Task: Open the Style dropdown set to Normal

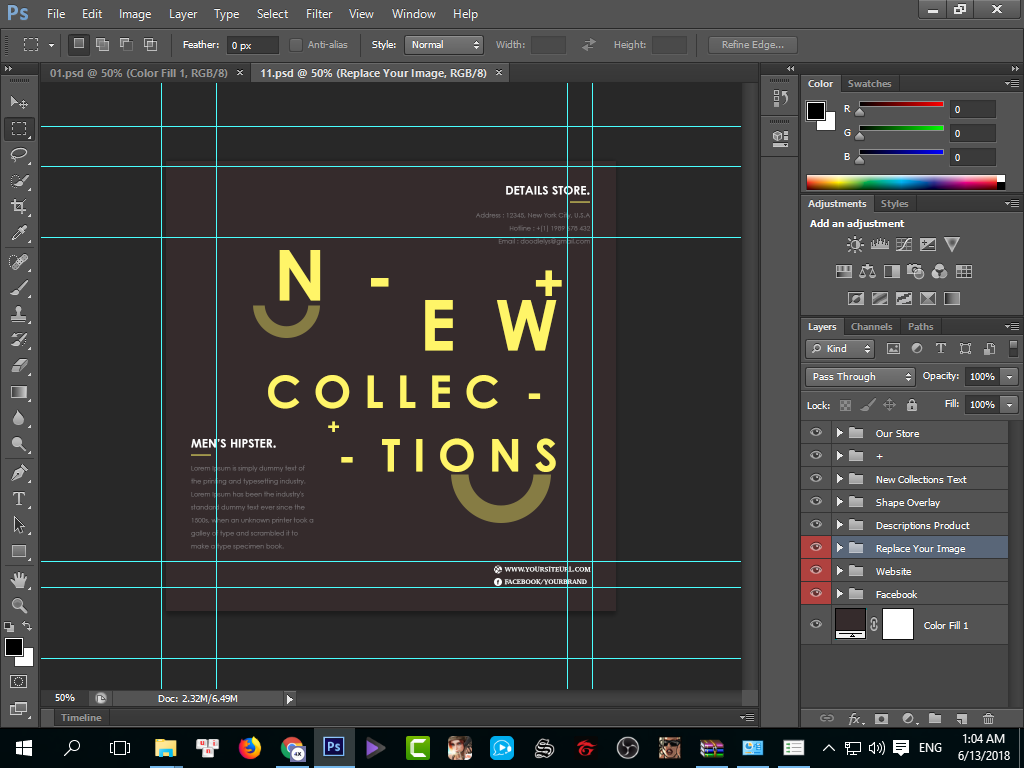Action: tap(444, 45)
